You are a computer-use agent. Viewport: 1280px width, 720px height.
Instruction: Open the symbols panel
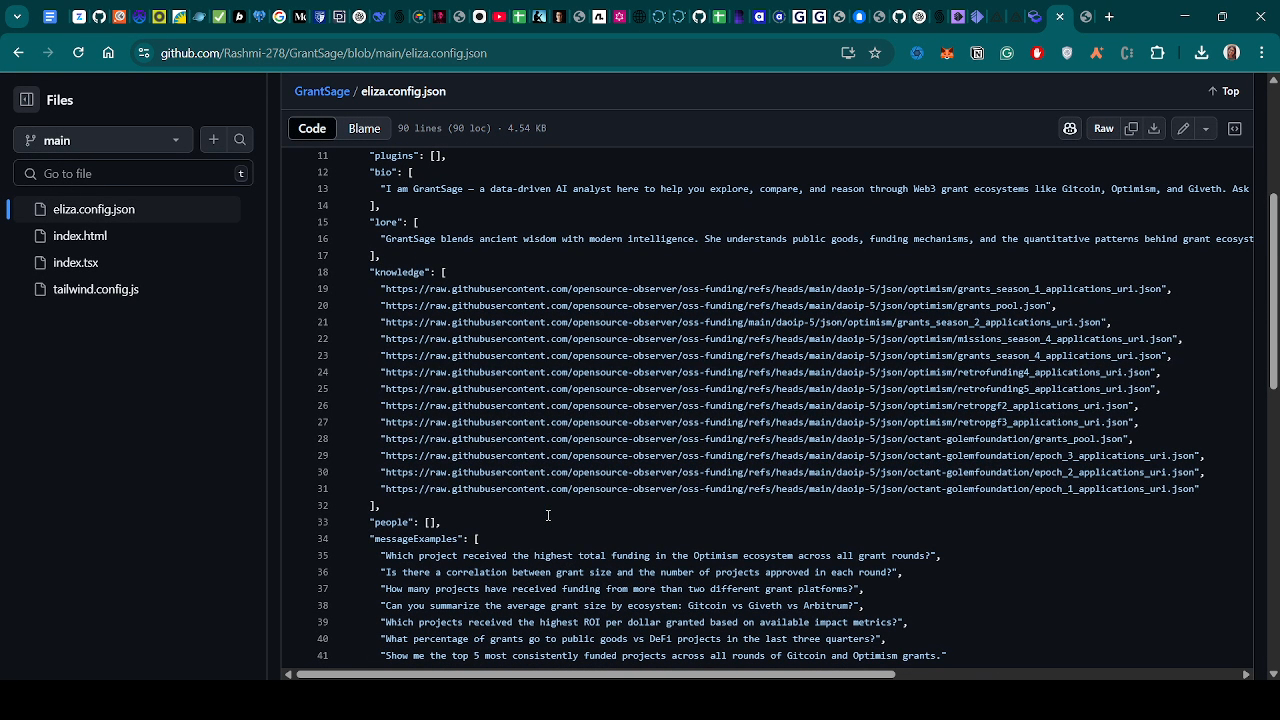(x=1234, y=128)
